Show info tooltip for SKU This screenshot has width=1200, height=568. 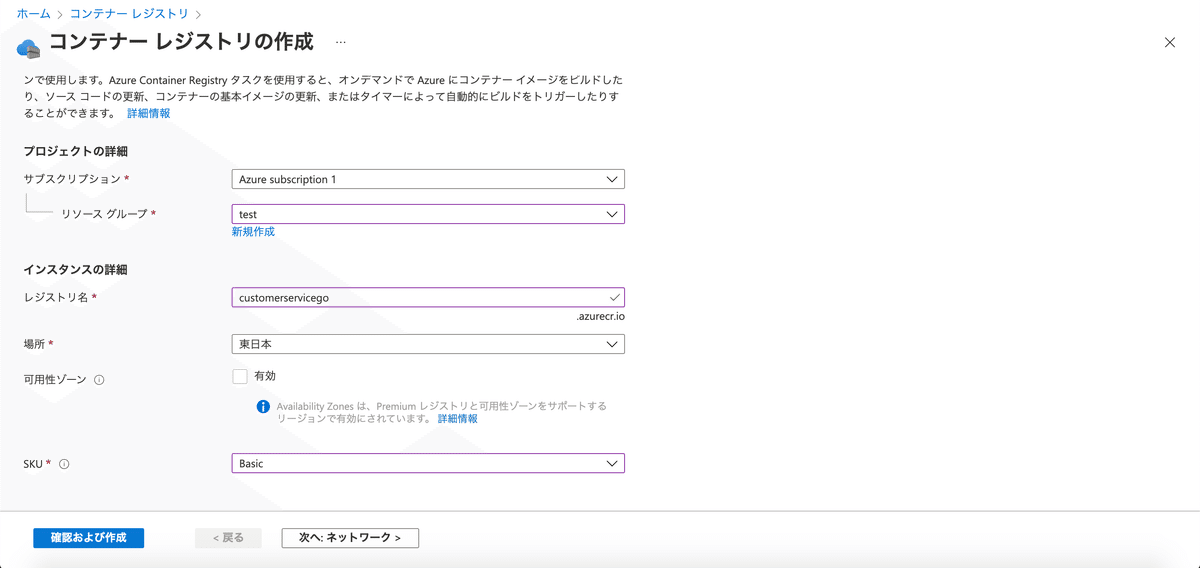point(64,464)
